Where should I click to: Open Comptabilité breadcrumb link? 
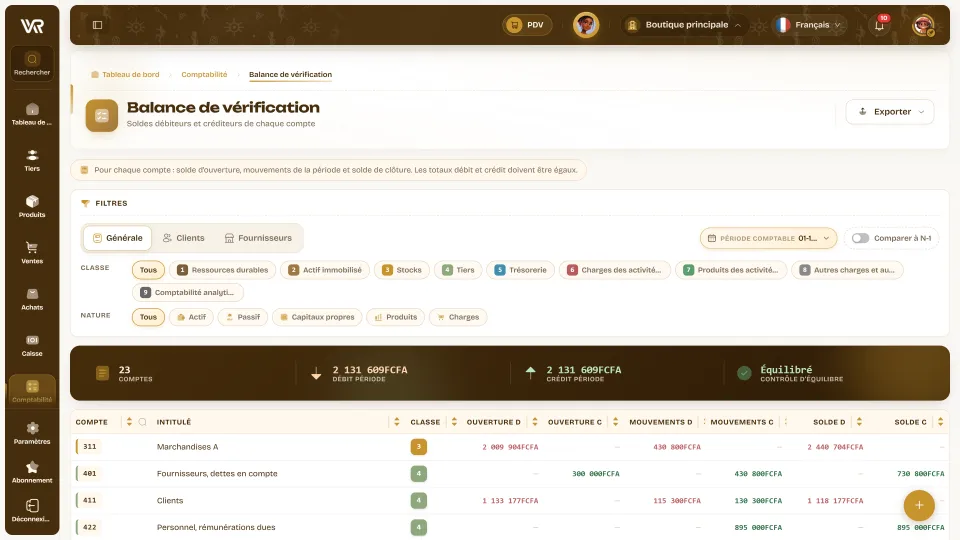(204, 75)
